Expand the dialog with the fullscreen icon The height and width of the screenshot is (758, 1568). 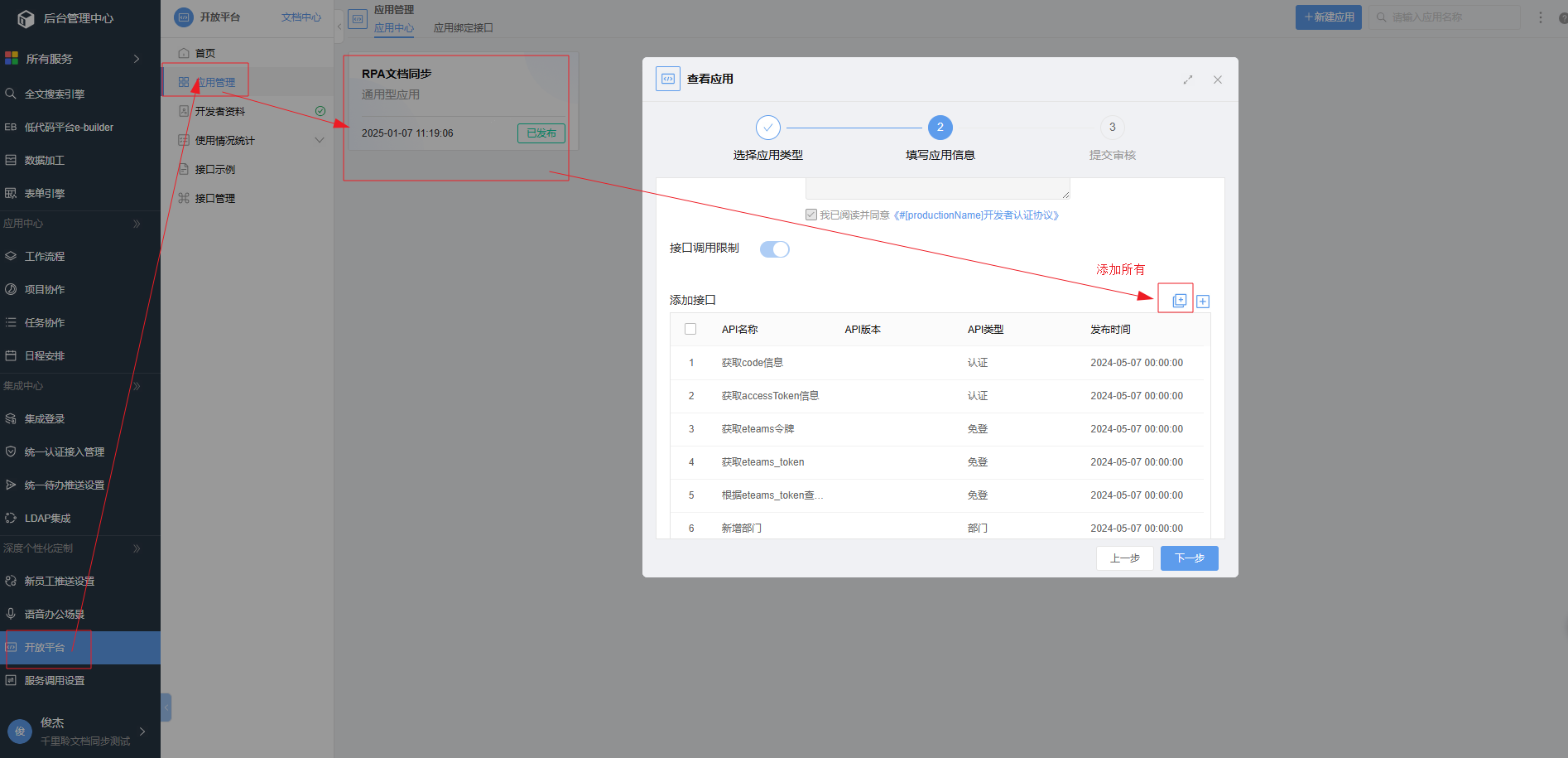pyautogui.click(x=1188, y=80)
